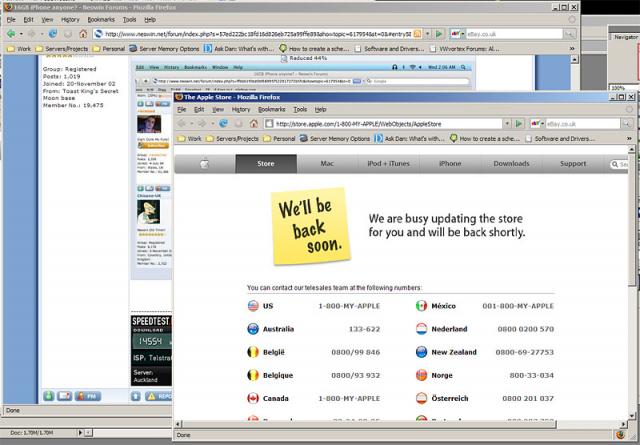Viewport: 640px width, 445px height.
Task: Click Apple logo in store navigation bar
Action: tap(204, 164)
